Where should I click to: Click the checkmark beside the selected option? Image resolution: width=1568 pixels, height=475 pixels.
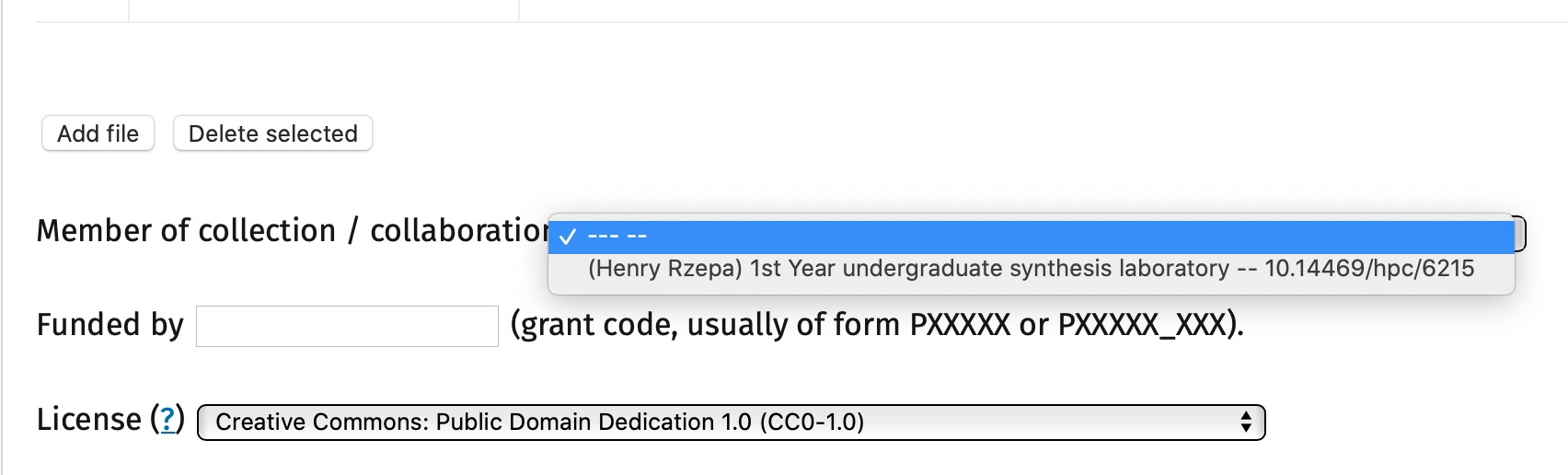pyautogui.click(x=568, y=237)
